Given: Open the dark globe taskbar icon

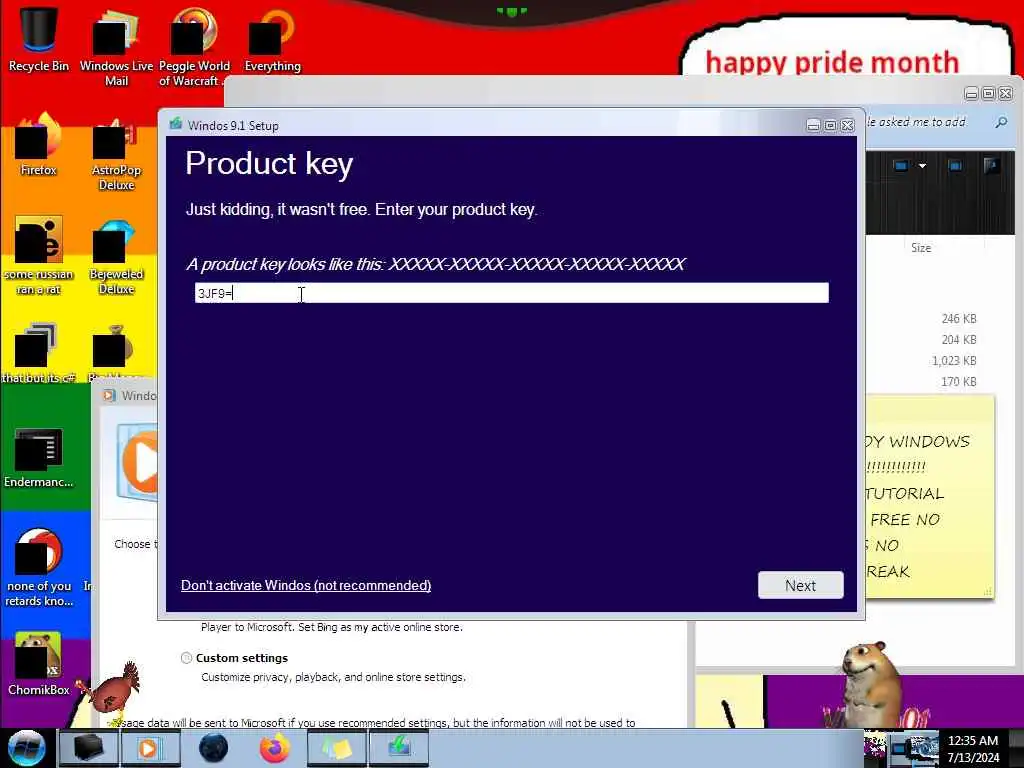Looking at the screenshot, I should pos(213,748).
